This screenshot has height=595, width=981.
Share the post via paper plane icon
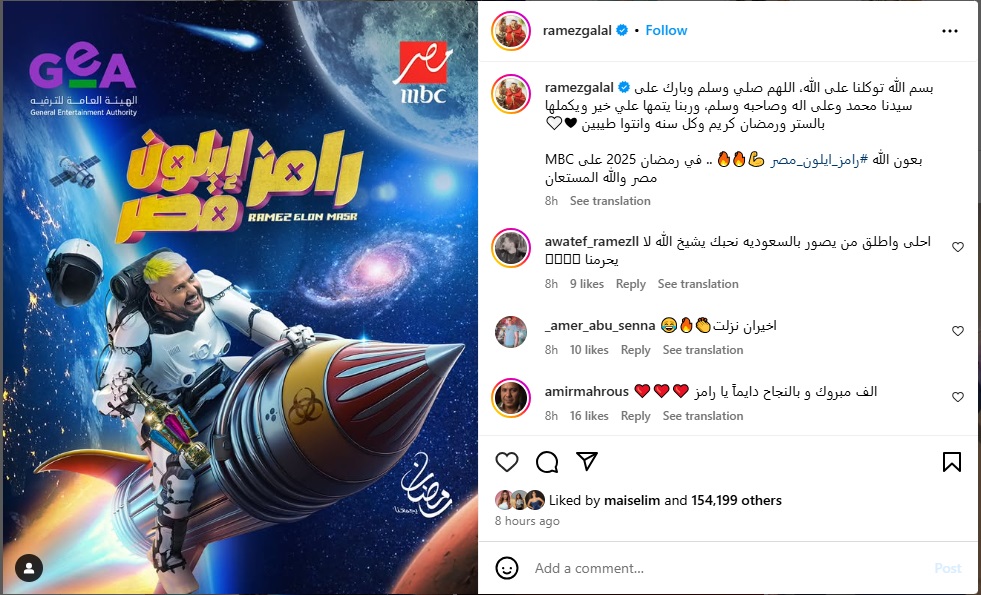tap(587, 462)
